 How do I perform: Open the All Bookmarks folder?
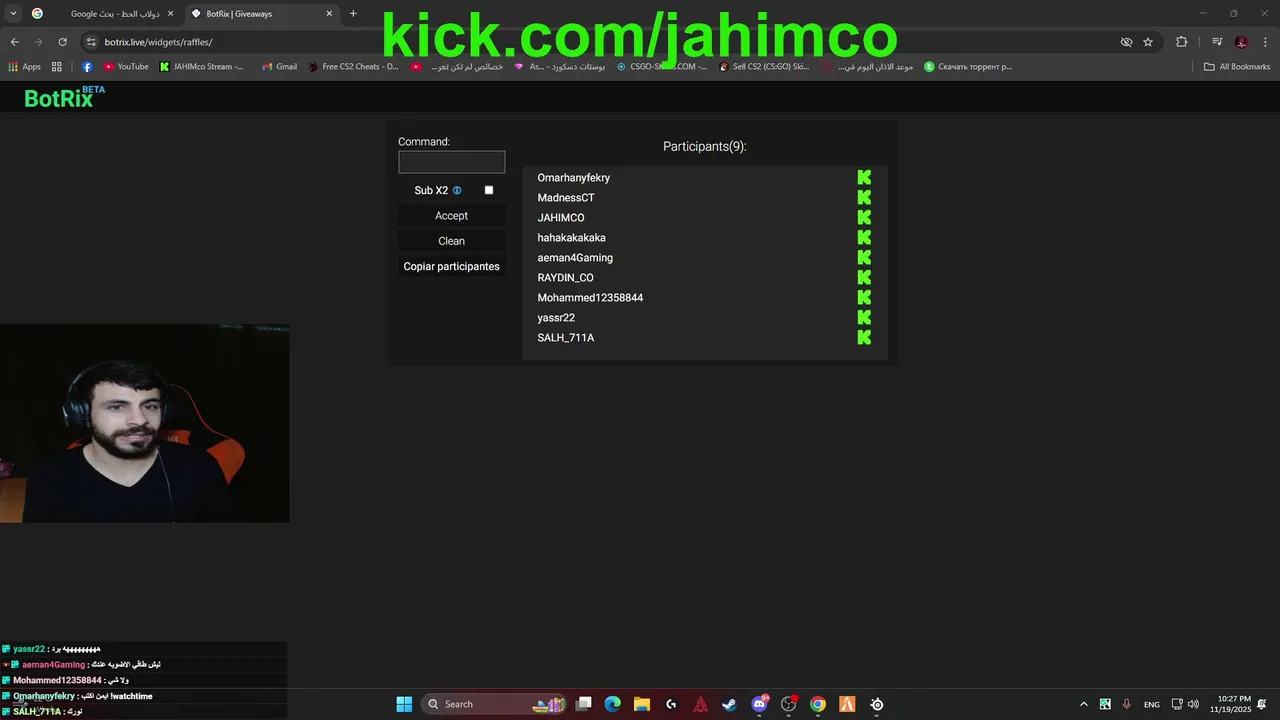coord(1237,67)
